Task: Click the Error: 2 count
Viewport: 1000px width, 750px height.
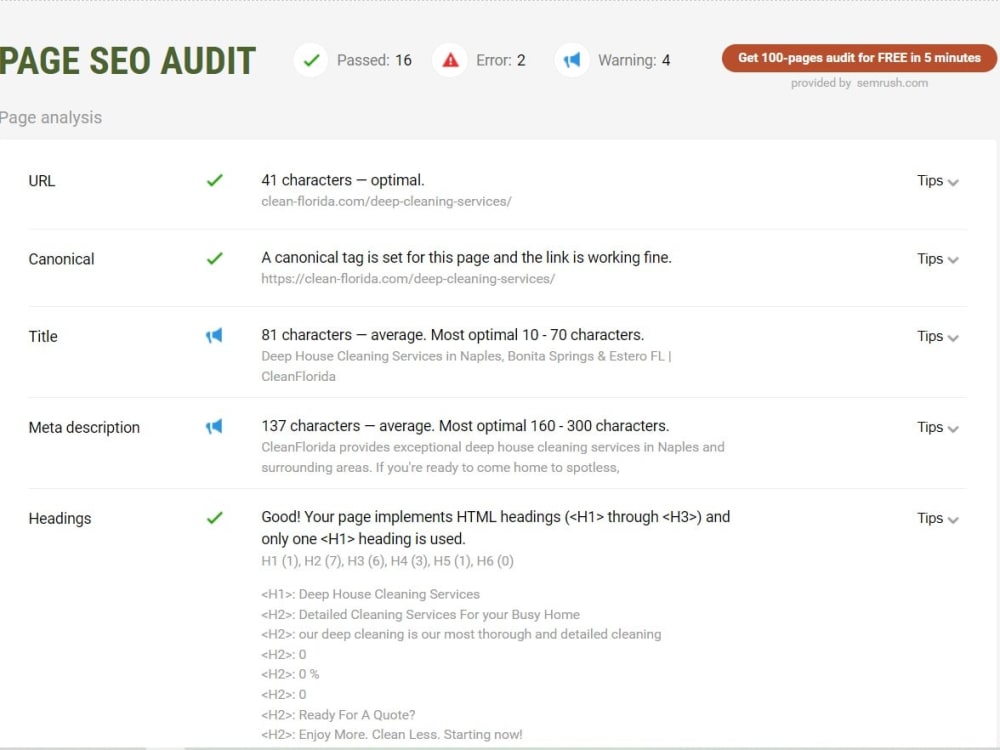Action: (501, 61)
